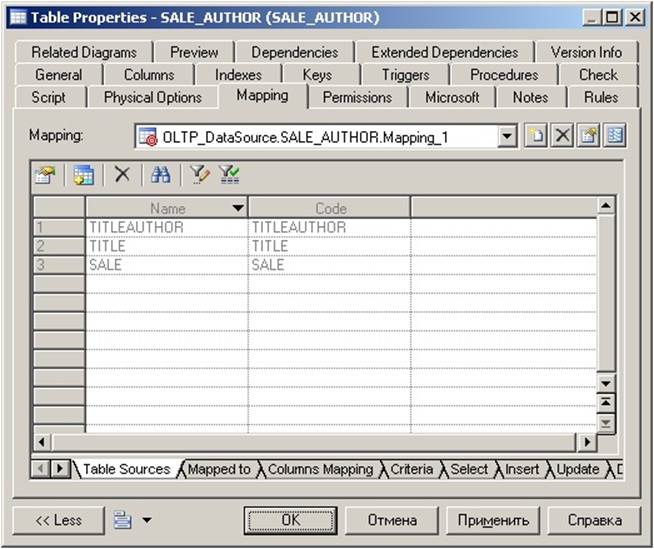Click the OK button
Image resolution: width=654 pixels, height=549 pixels.
click(x=291, y=520)
